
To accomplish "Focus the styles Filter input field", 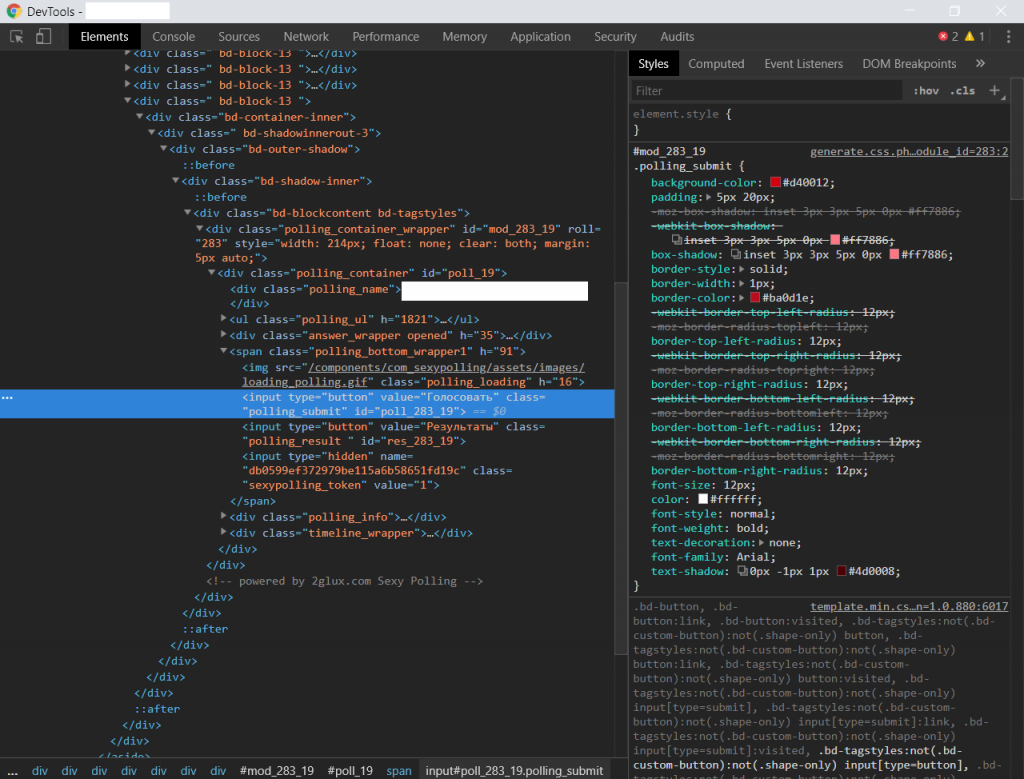I will pyautogui.click(x=767, y=91).
